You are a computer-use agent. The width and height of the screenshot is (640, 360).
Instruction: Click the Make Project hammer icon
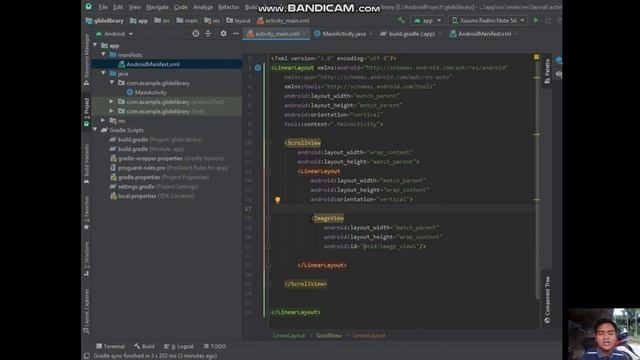click(402, 20)
